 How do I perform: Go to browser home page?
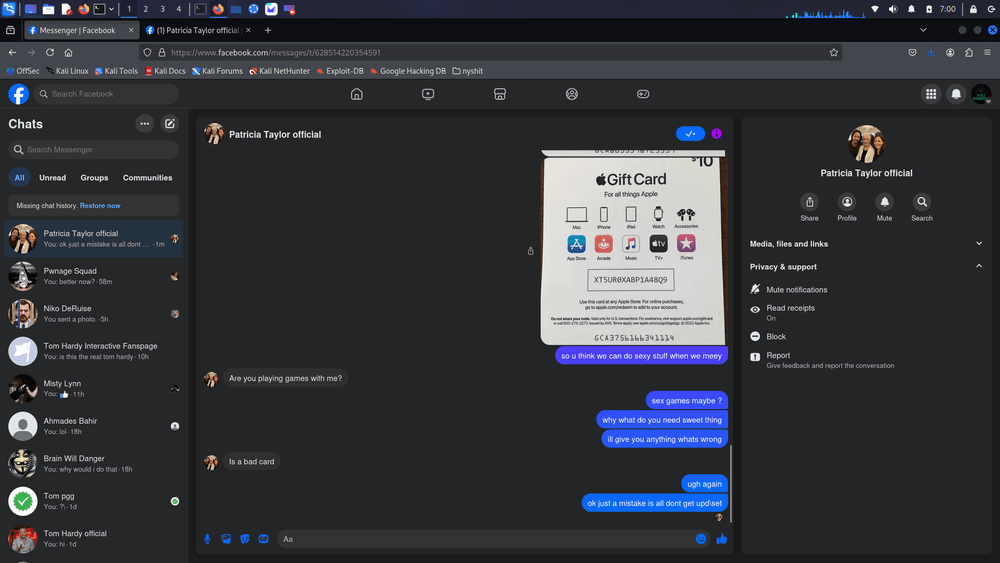[68, 52]
